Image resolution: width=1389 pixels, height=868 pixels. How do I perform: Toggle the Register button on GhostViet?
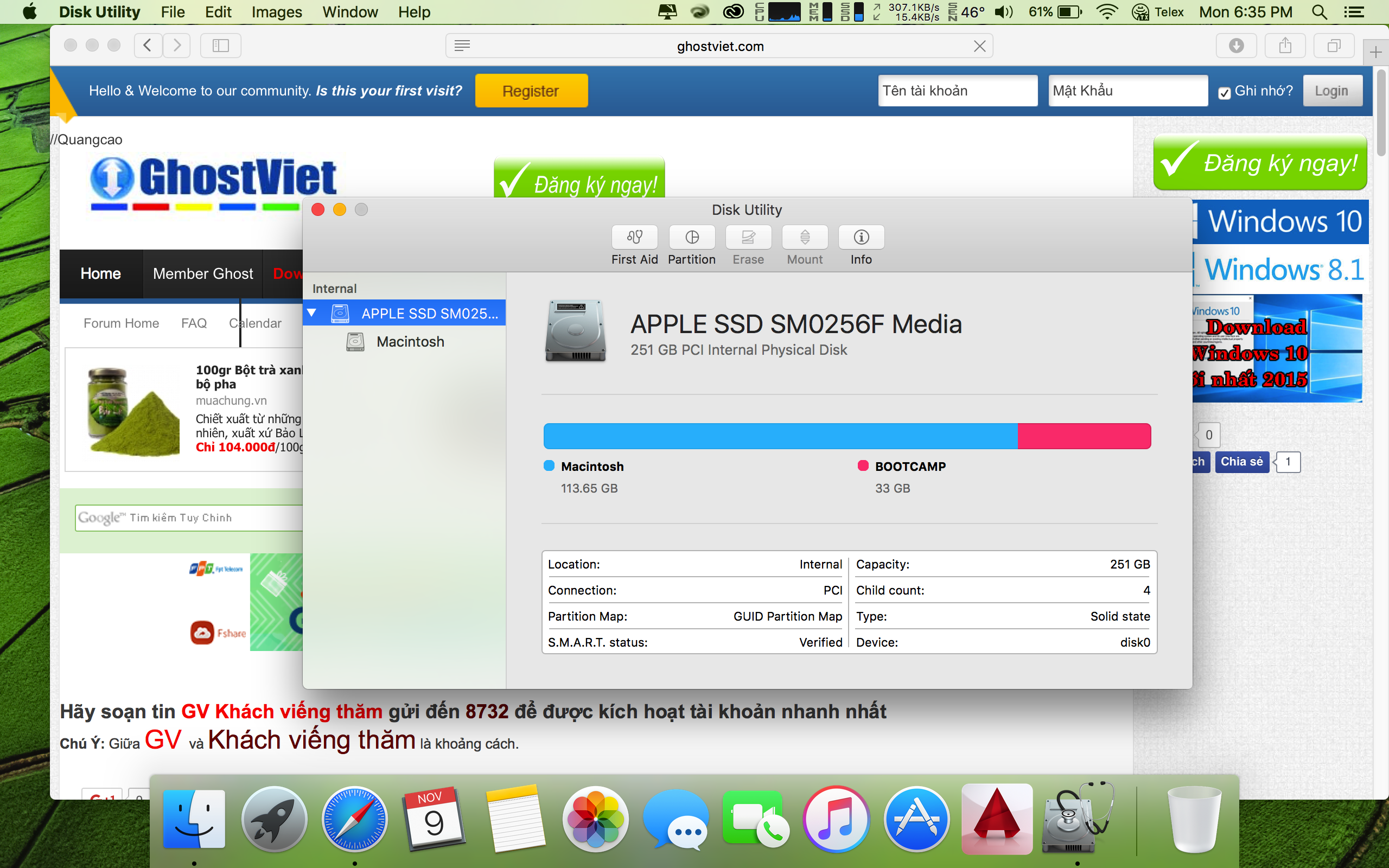(x=530, y=91)
